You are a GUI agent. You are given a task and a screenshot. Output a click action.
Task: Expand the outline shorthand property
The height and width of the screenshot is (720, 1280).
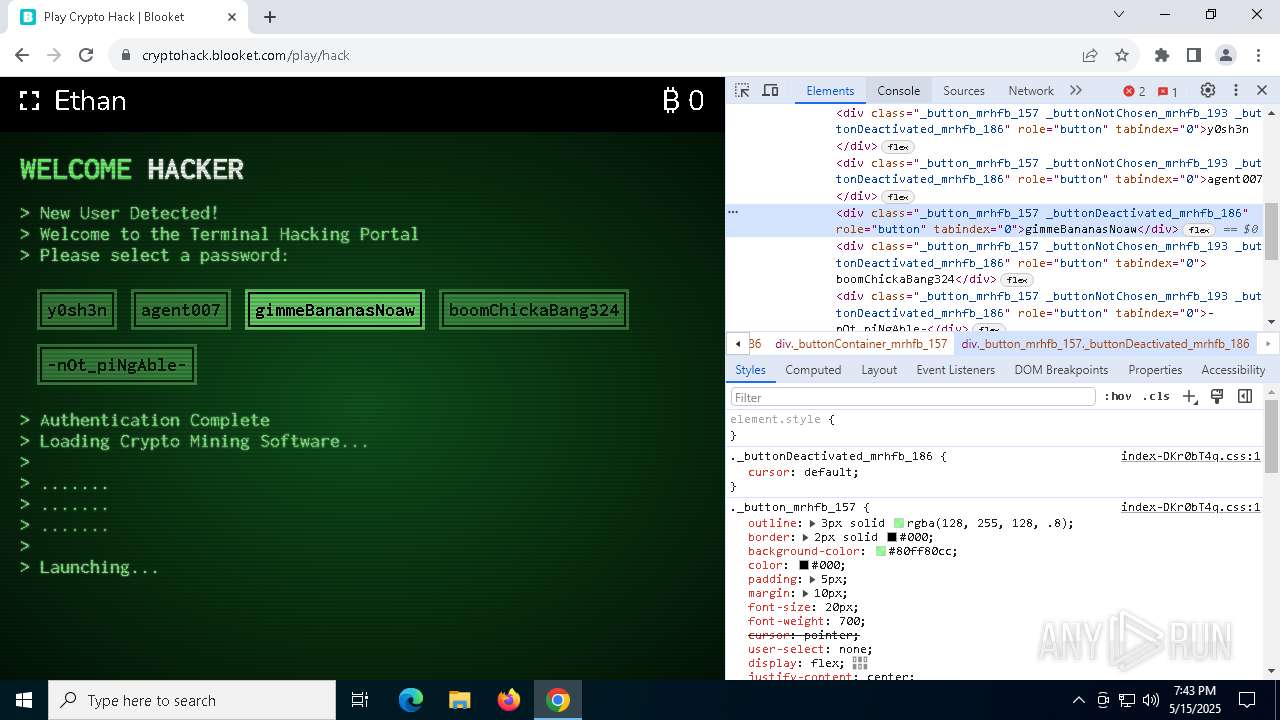pyautogui.click(x=813, y=523)
